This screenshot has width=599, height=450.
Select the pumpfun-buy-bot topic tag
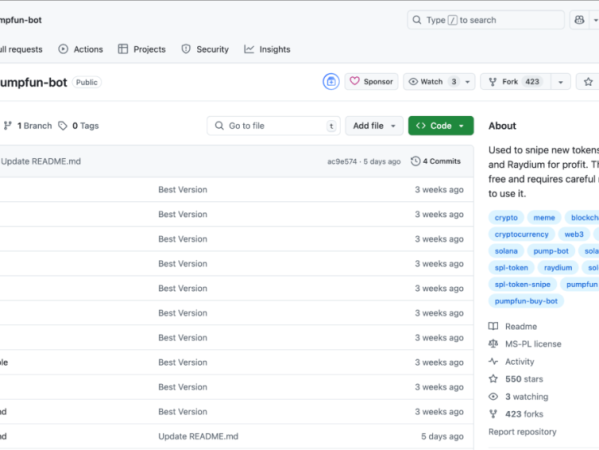526,301
